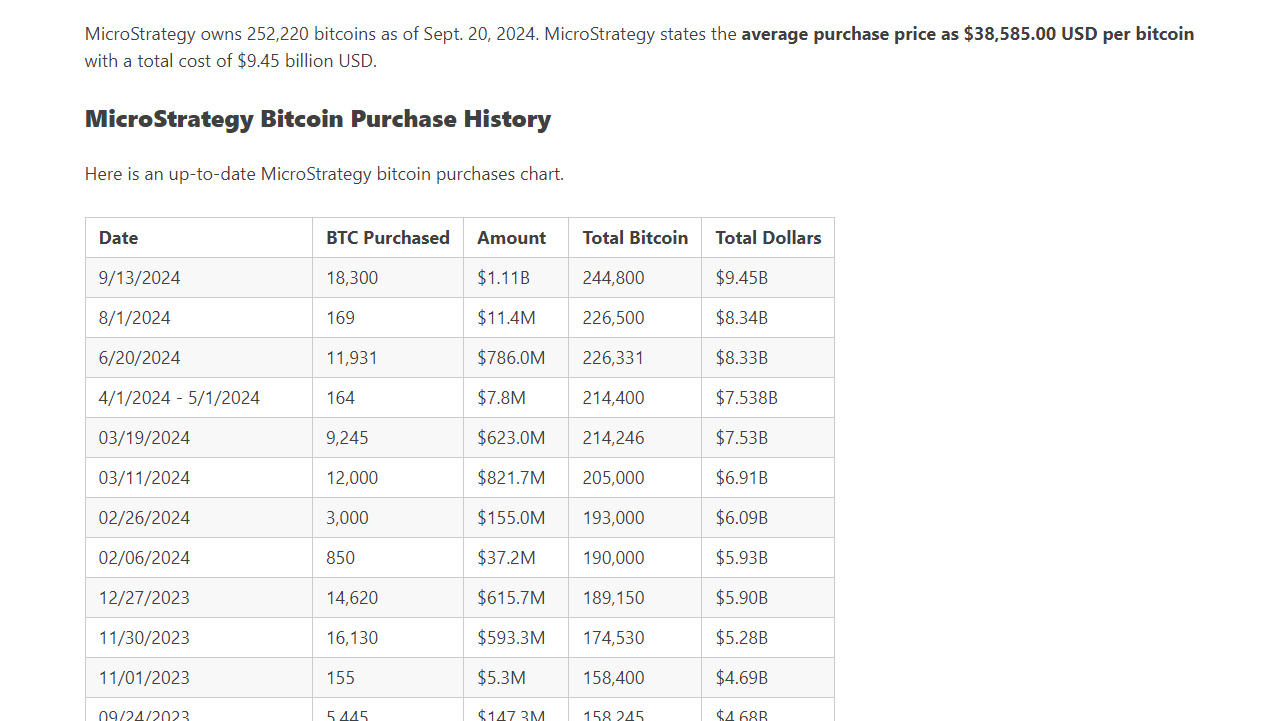This screenshot has height=721, width=1279.
Task: Click the Date column header
Action: pos(199,238)
